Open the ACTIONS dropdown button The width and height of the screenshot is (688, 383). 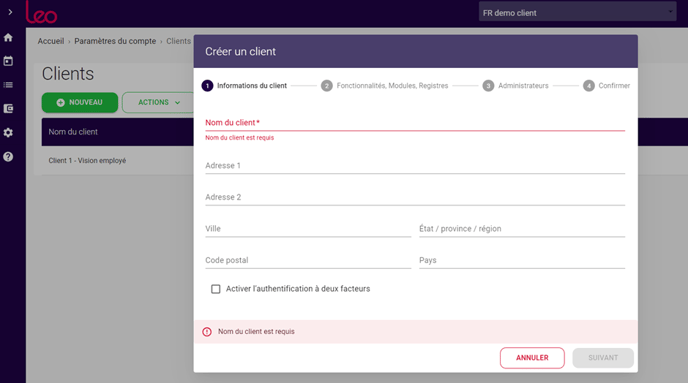tap(158, 102)
